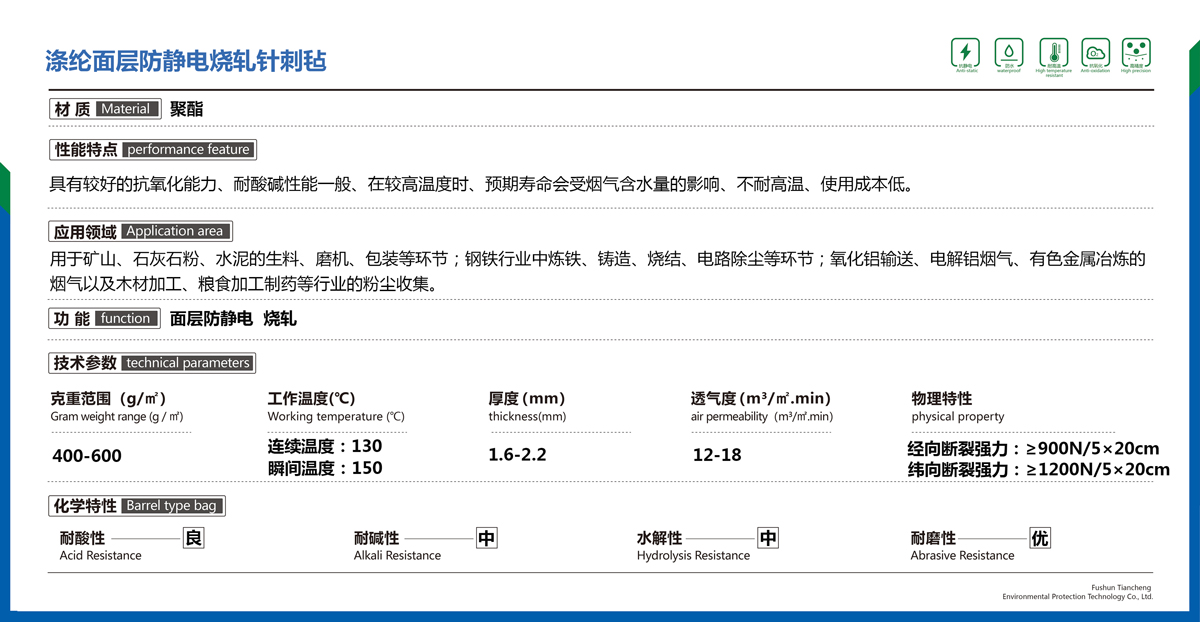Image resolution: width=1200 pixels, height=622 pixels.
Task: Click the high temperature resistant thermometer icon
Action: pos(1053,52)
